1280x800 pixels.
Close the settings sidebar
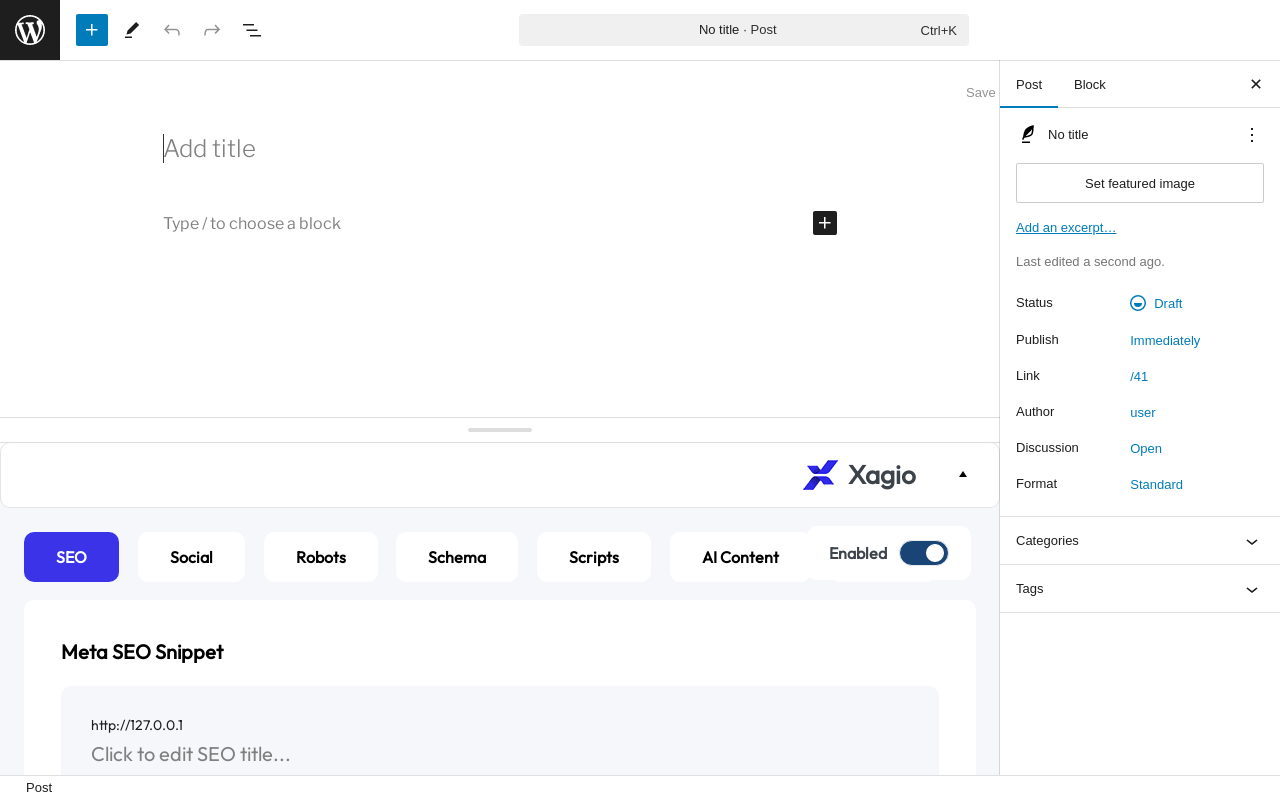tap(1256, 84)
